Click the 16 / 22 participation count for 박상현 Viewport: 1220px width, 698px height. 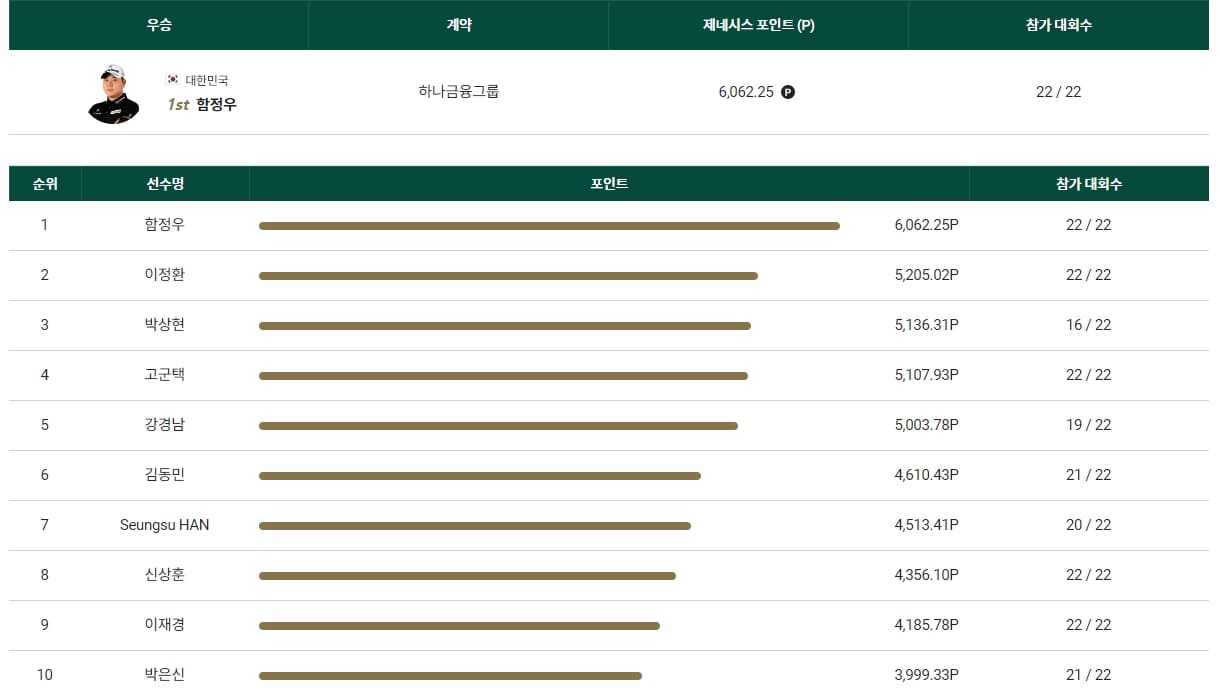(x=1088, y=325)
